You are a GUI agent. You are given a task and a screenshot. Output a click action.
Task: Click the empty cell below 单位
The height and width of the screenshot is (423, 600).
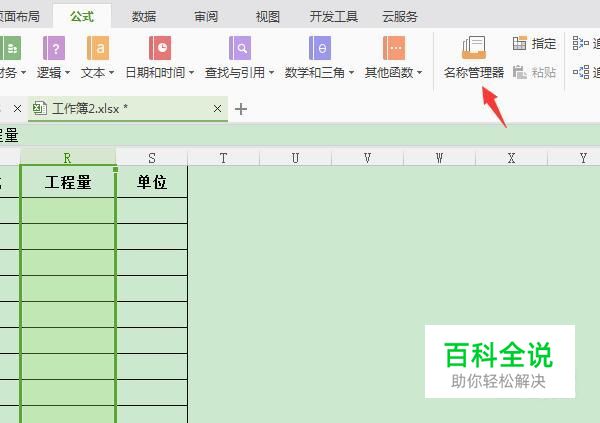point(152,211)
